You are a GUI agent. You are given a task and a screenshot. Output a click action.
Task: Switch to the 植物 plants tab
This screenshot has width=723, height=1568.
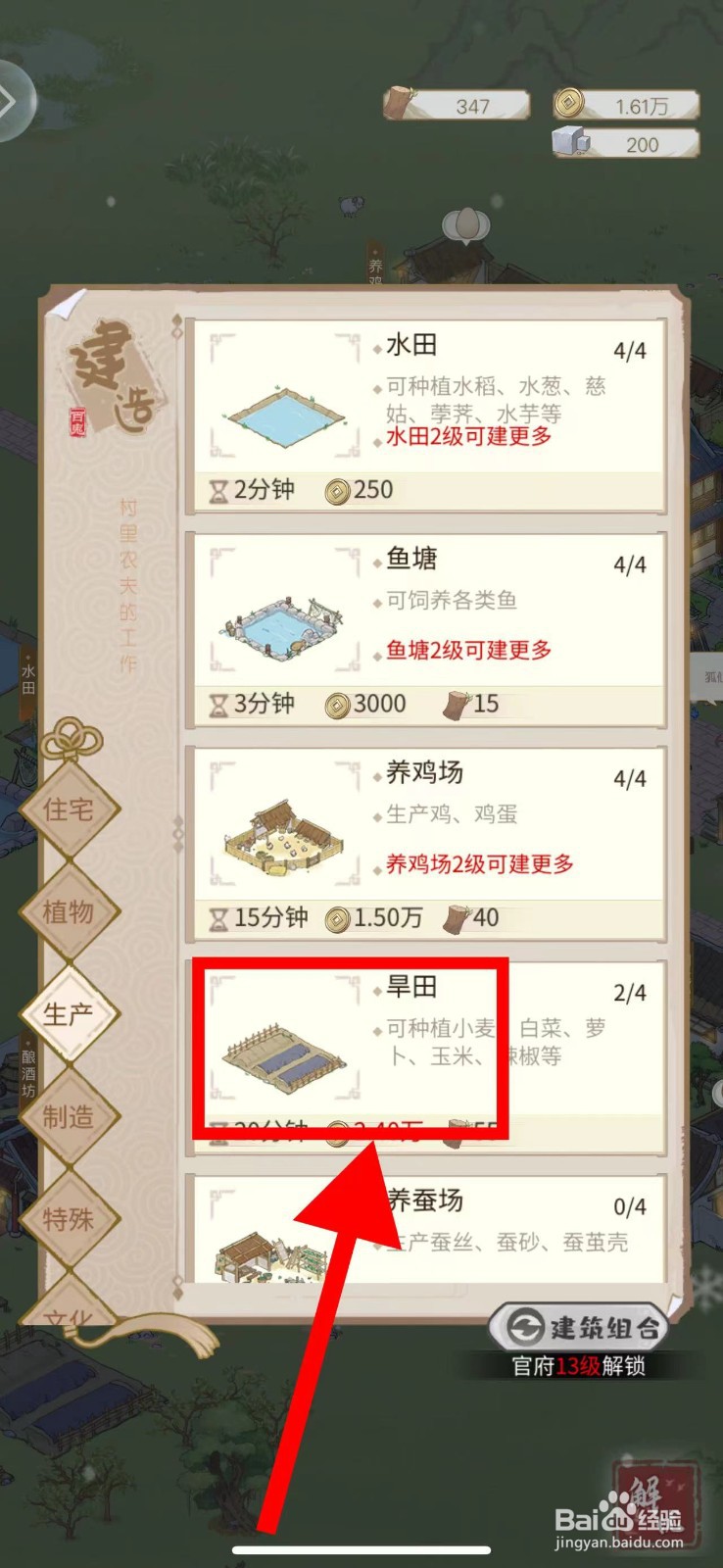(x=69, y=912)
